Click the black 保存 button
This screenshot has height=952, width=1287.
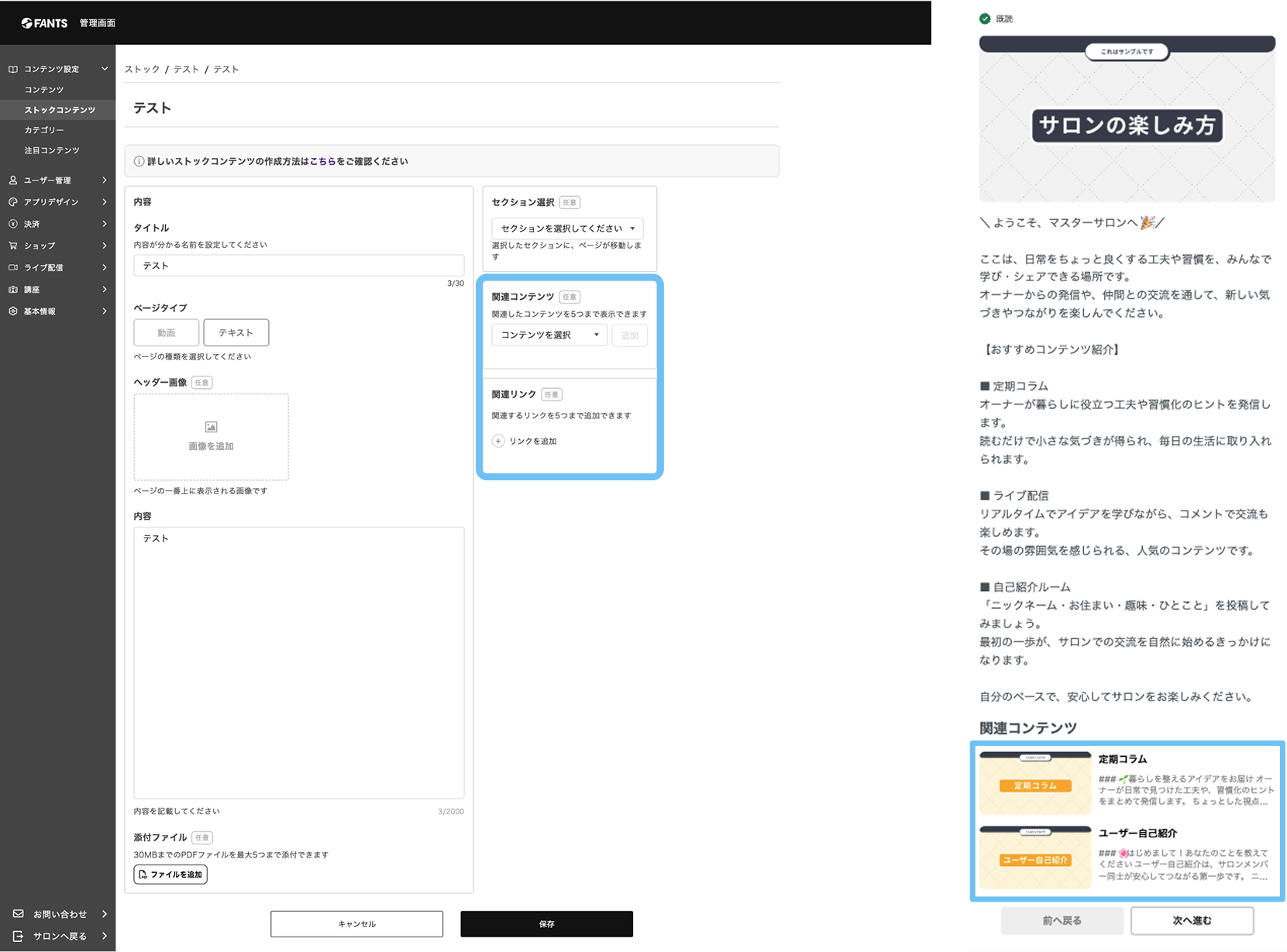[x=546, y=923]
